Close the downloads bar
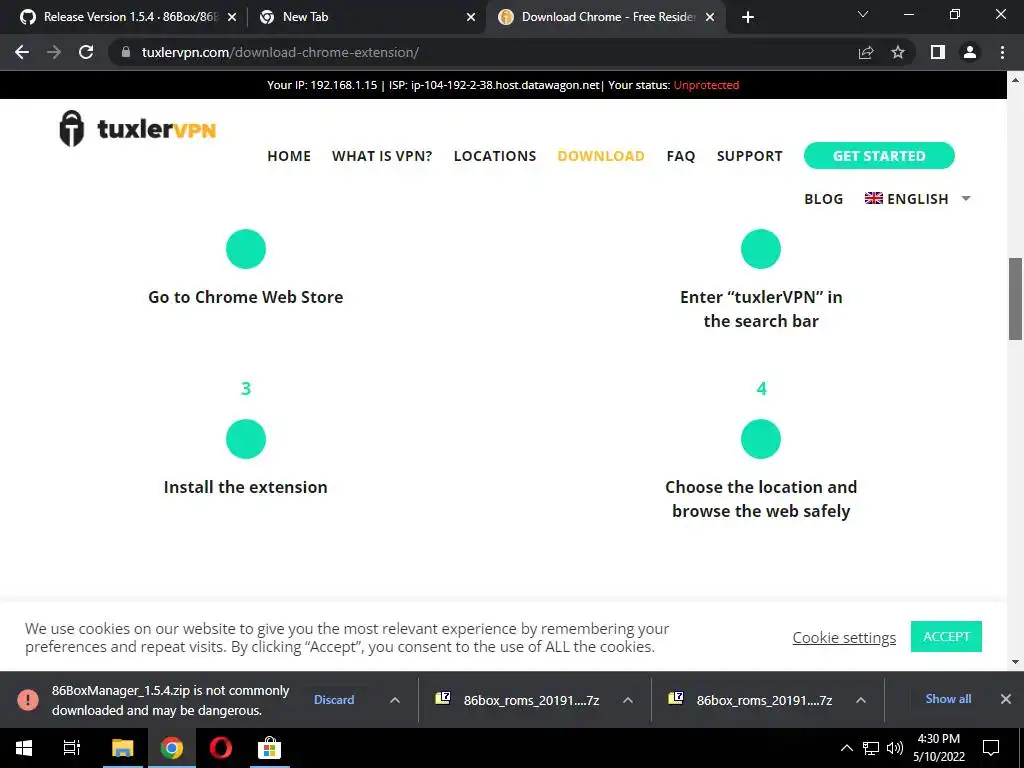The height and width of the screenshot is (768, 1024). 1006,699
